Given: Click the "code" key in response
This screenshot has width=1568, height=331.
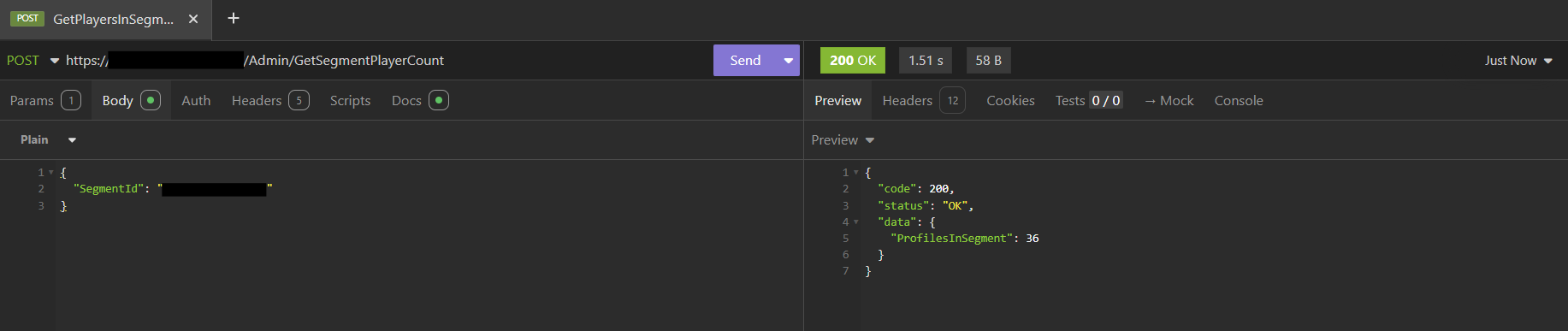Looking at the screenshot, I should 897,189.
